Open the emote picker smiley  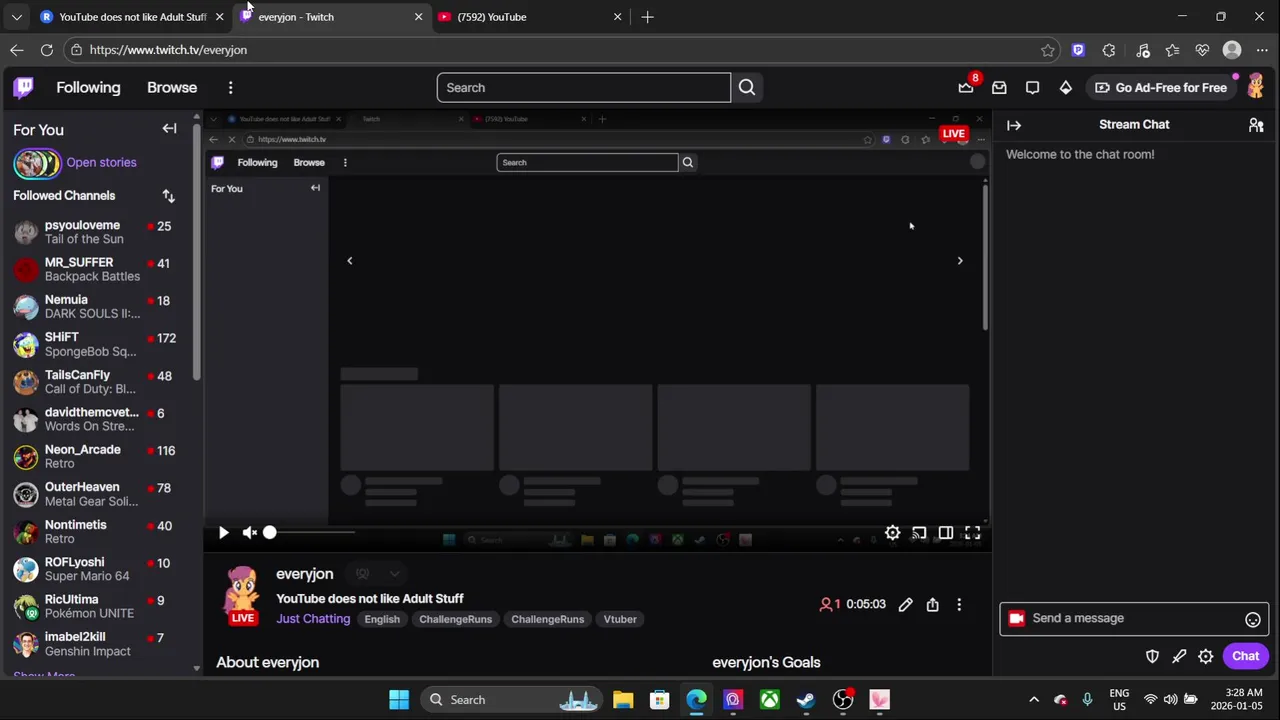(x=1252, y=619)
